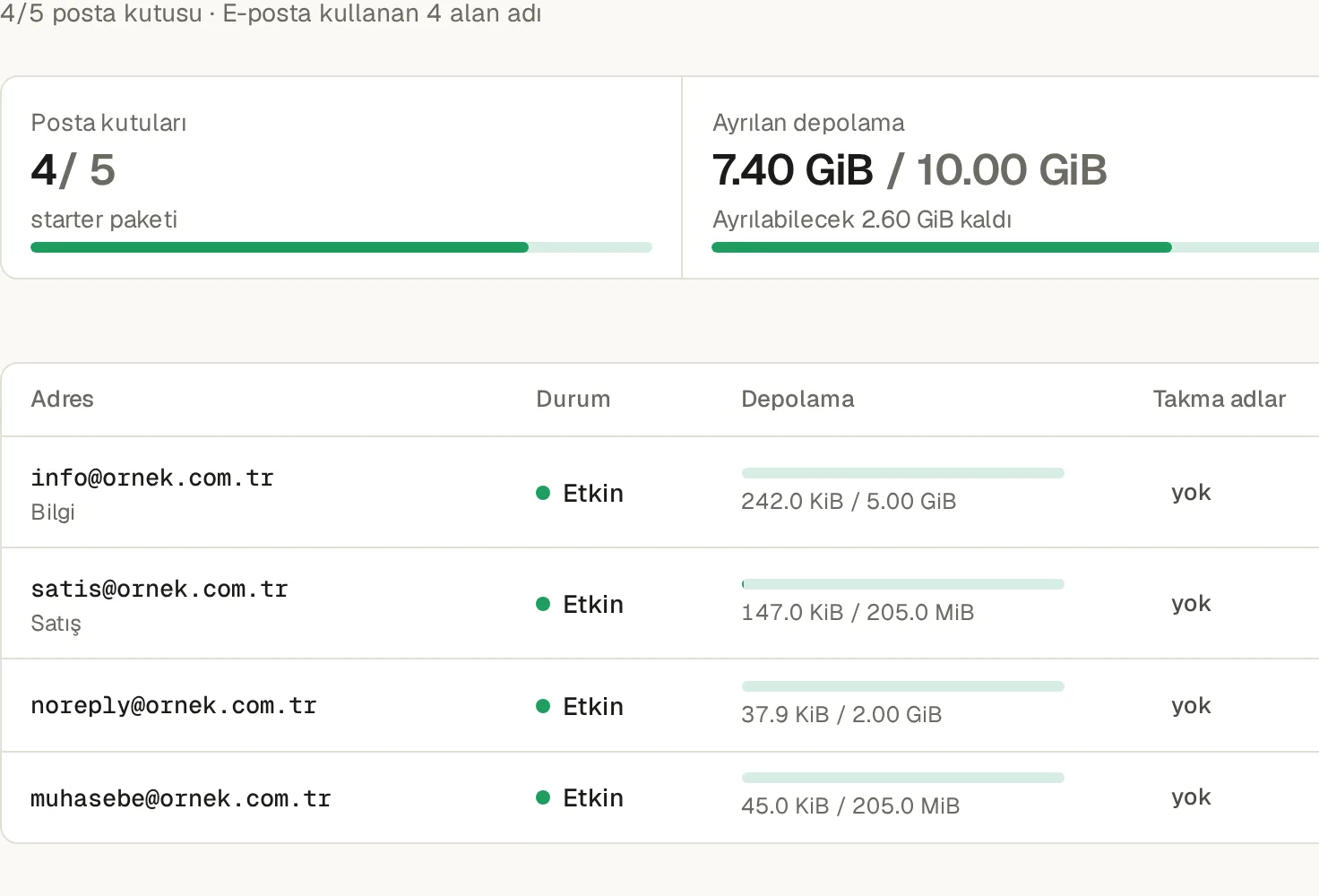Open the satis@ornek.com.tr mailbox address
The height and width of the screenshot is (896, 1319).
coord(159,589)
